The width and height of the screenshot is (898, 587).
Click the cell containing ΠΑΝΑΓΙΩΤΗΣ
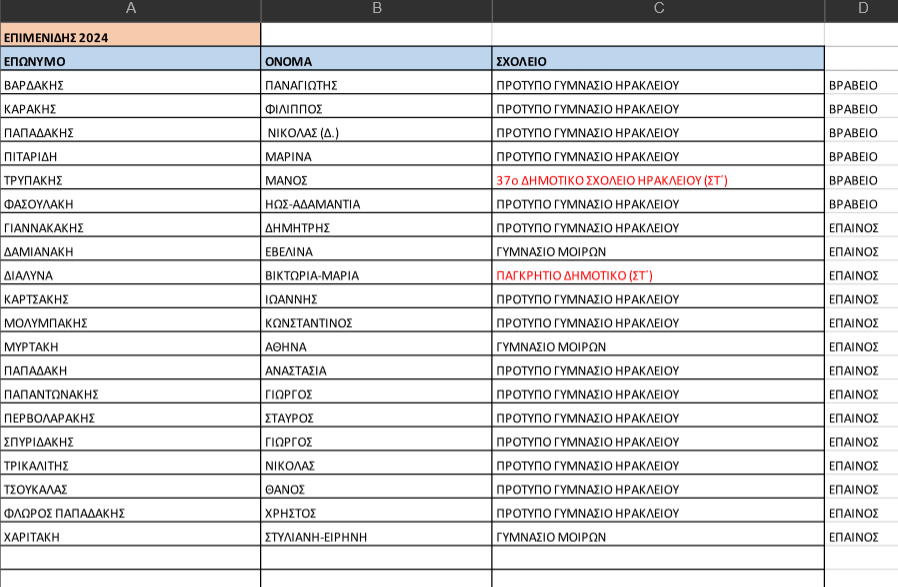click(x=376, y=85)
